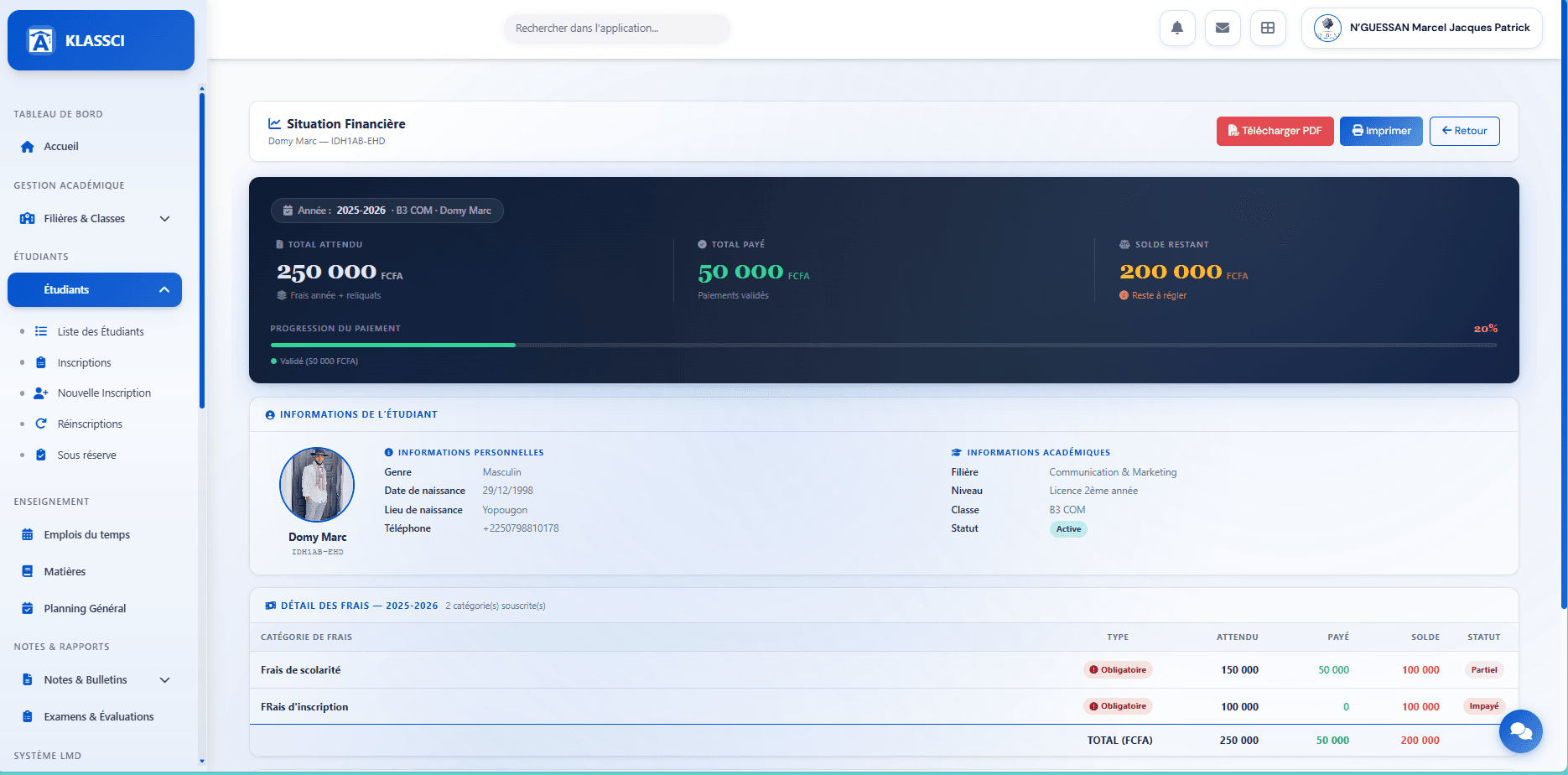
Task: Select Nouvelle Inscription in sidebar
Action: point(104,393)
